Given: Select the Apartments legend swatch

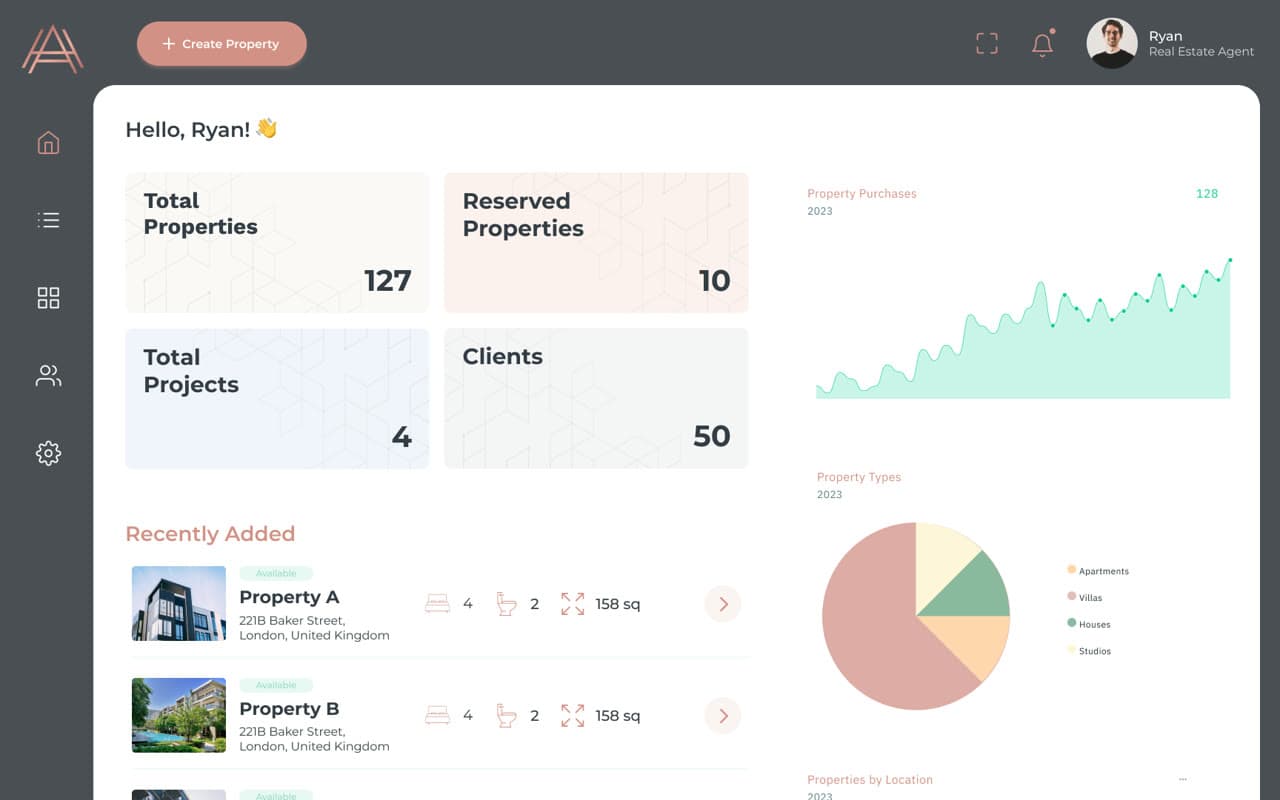Looking at the screenshot, I should tap(1072, 570).
